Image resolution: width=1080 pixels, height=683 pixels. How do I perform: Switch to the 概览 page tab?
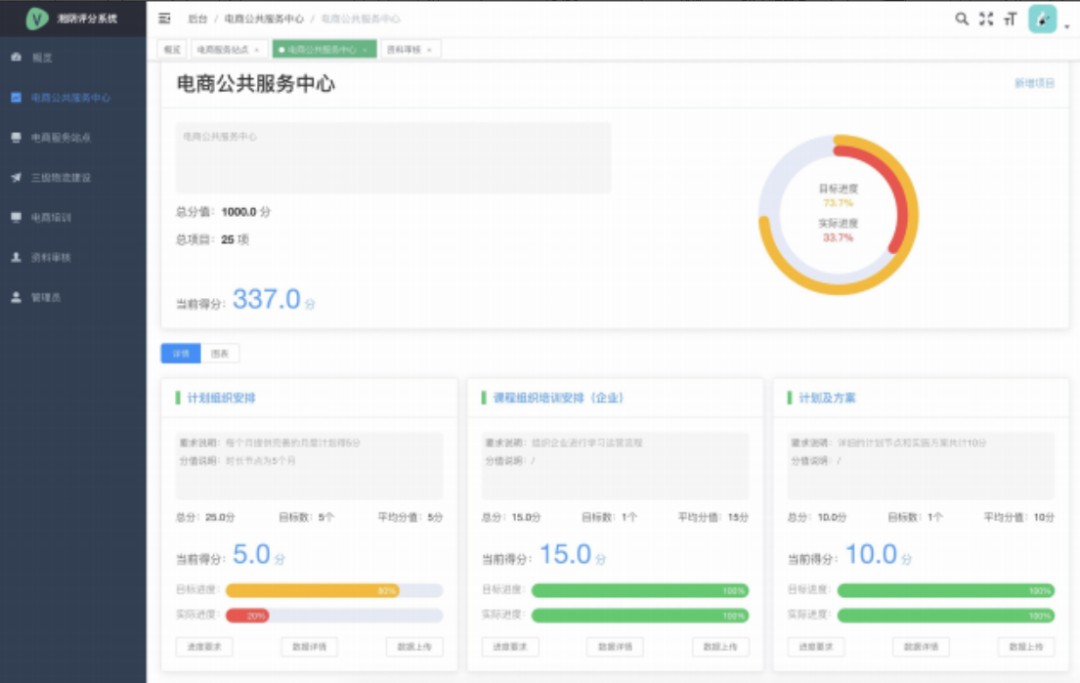click(x=173, y=49)
